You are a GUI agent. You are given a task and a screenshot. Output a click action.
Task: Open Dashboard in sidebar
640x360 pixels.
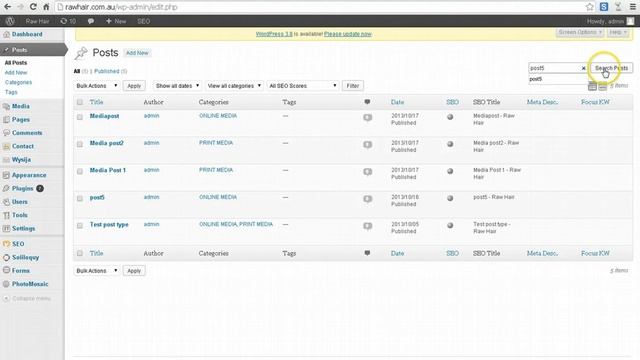coord(27,34)
